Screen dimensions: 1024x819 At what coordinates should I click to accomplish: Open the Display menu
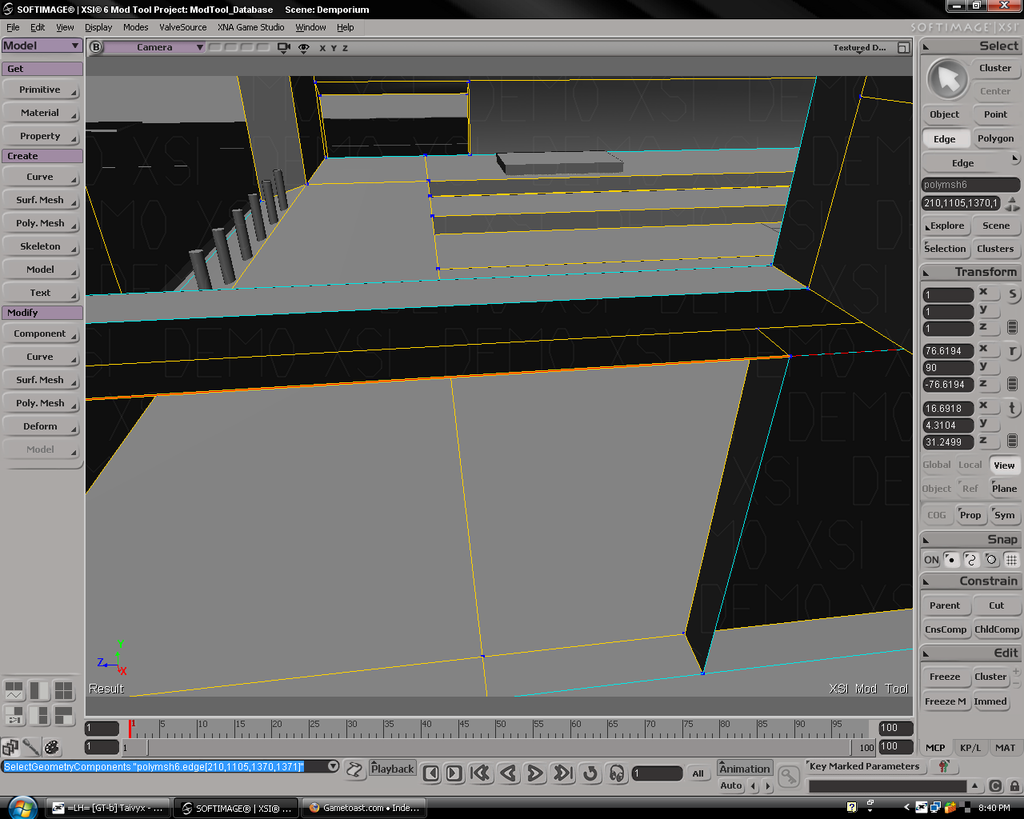(x=99, y=27)
